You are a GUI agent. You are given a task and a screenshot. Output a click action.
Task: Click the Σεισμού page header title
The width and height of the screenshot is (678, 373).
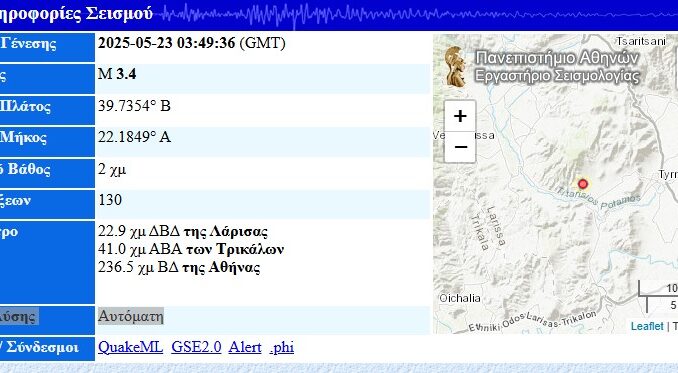coord(119,13)
